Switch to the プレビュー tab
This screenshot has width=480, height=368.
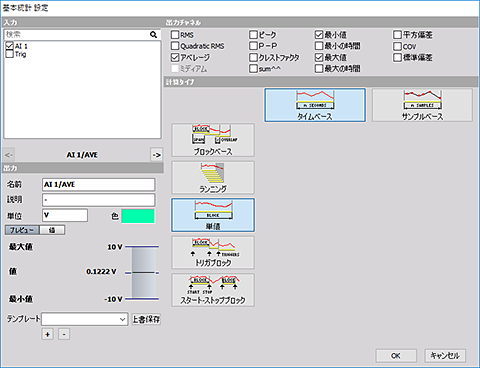click(22, 230)
